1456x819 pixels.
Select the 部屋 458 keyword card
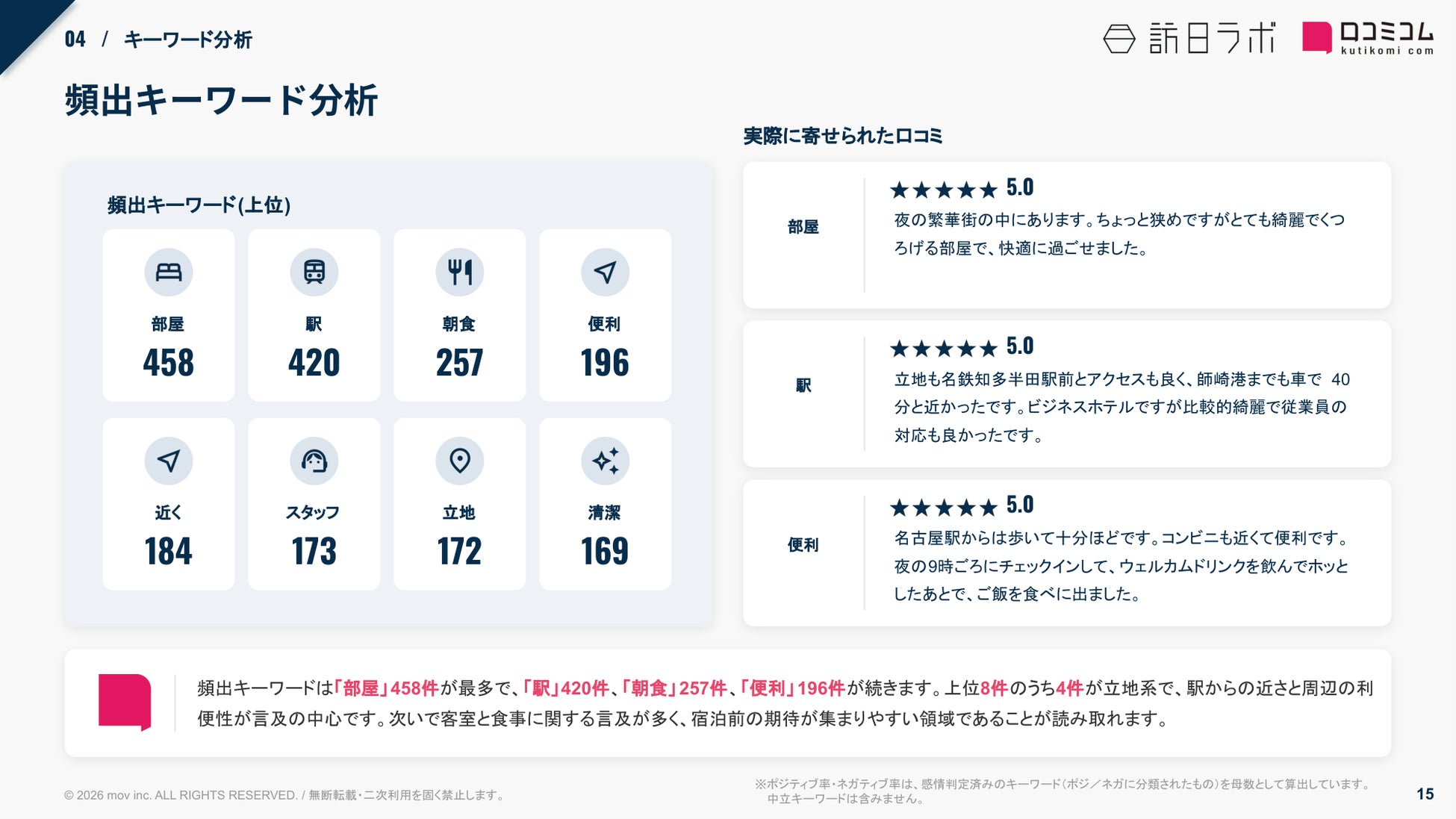[x=169, y=315]
